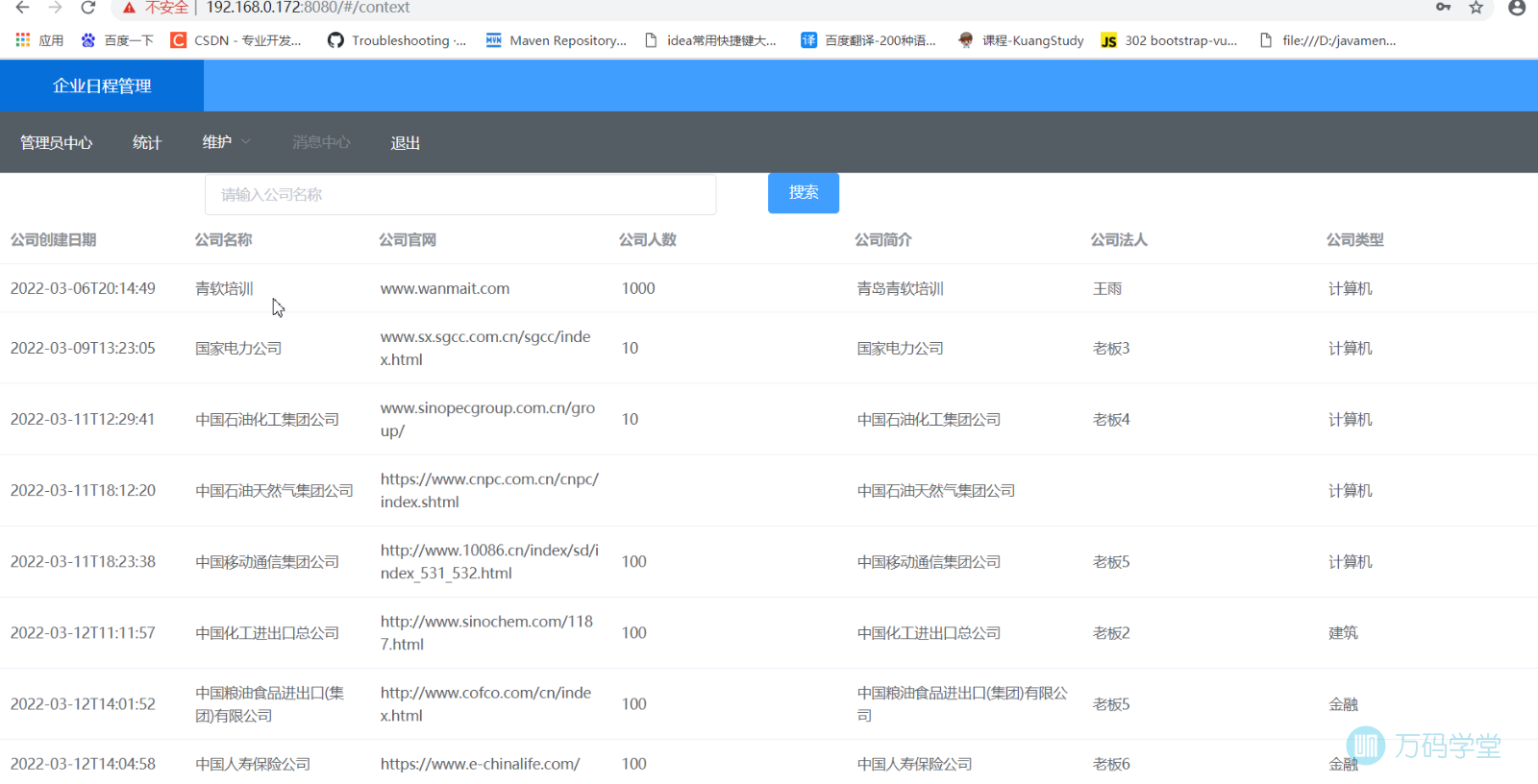1538x784 pixels.
Task: Reload the current page
Action: pos(87,8)
